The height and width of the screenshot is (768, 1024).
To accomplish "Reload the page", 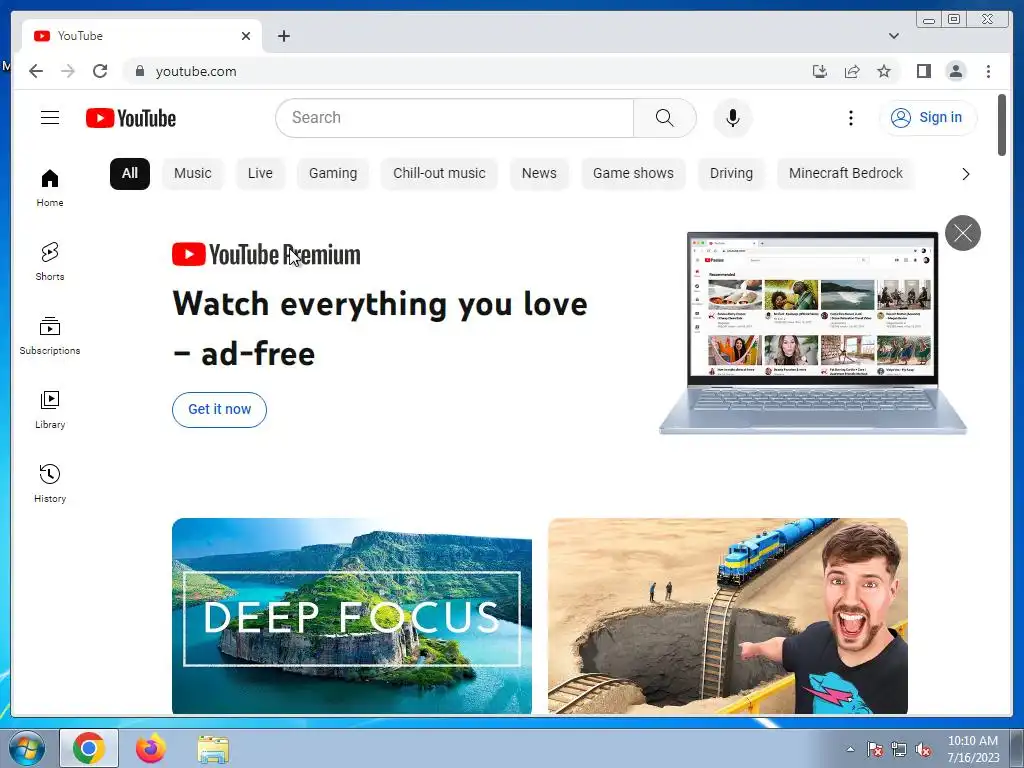I will (100, 71).
